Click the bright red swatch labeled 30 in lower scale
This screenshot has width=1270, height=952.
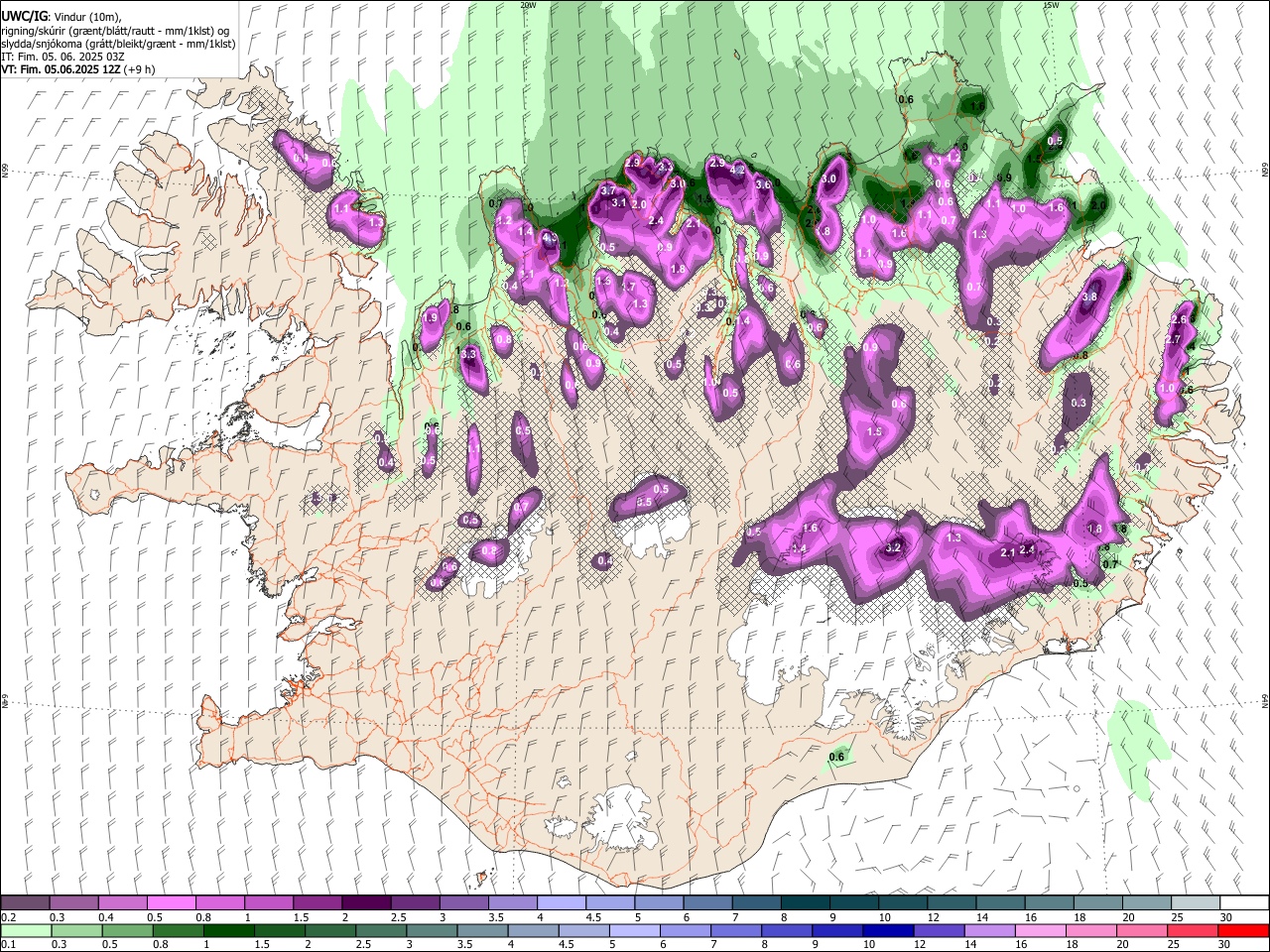pos(1243,930)
